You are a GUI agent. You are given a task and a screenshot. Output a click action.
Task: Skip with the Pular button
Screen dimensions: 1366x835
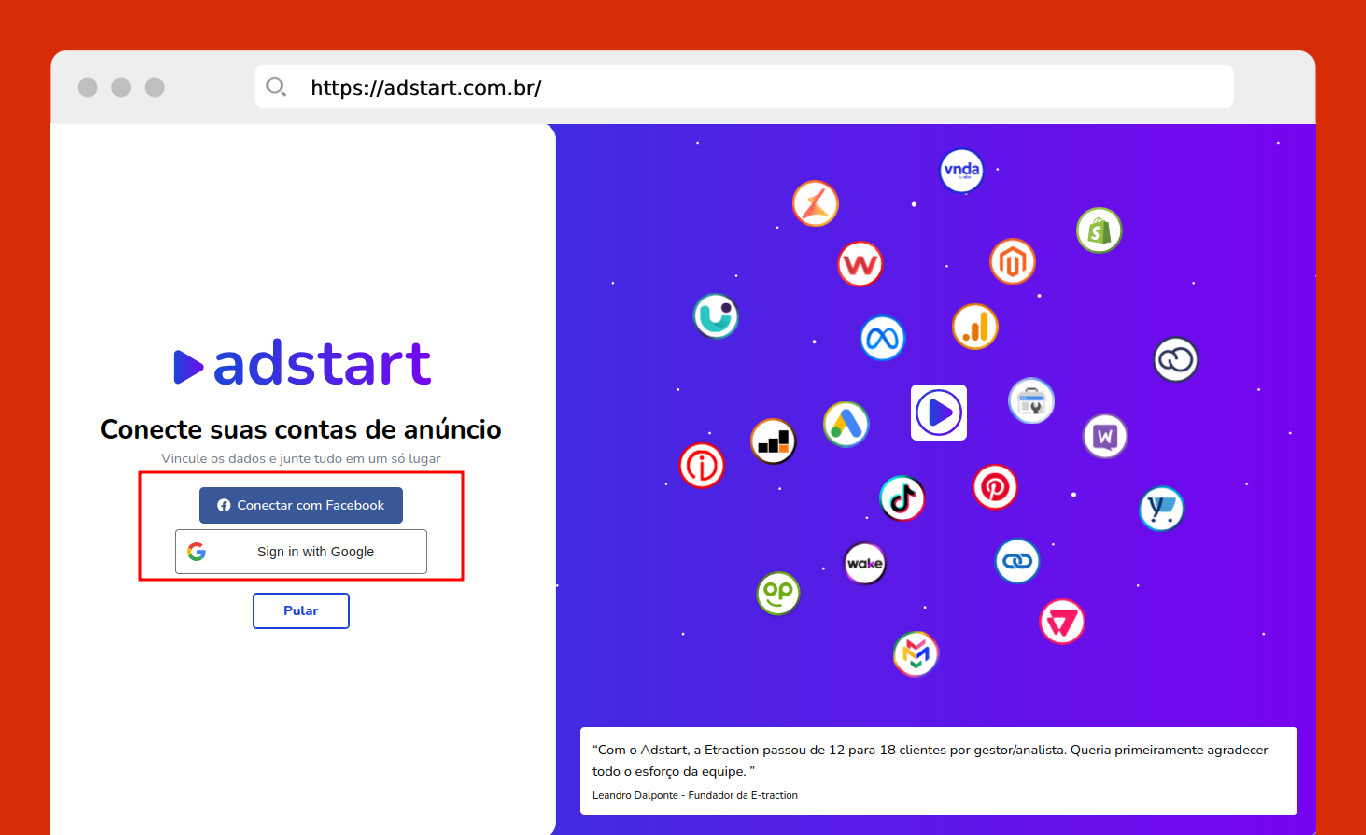tap(301, 611)
